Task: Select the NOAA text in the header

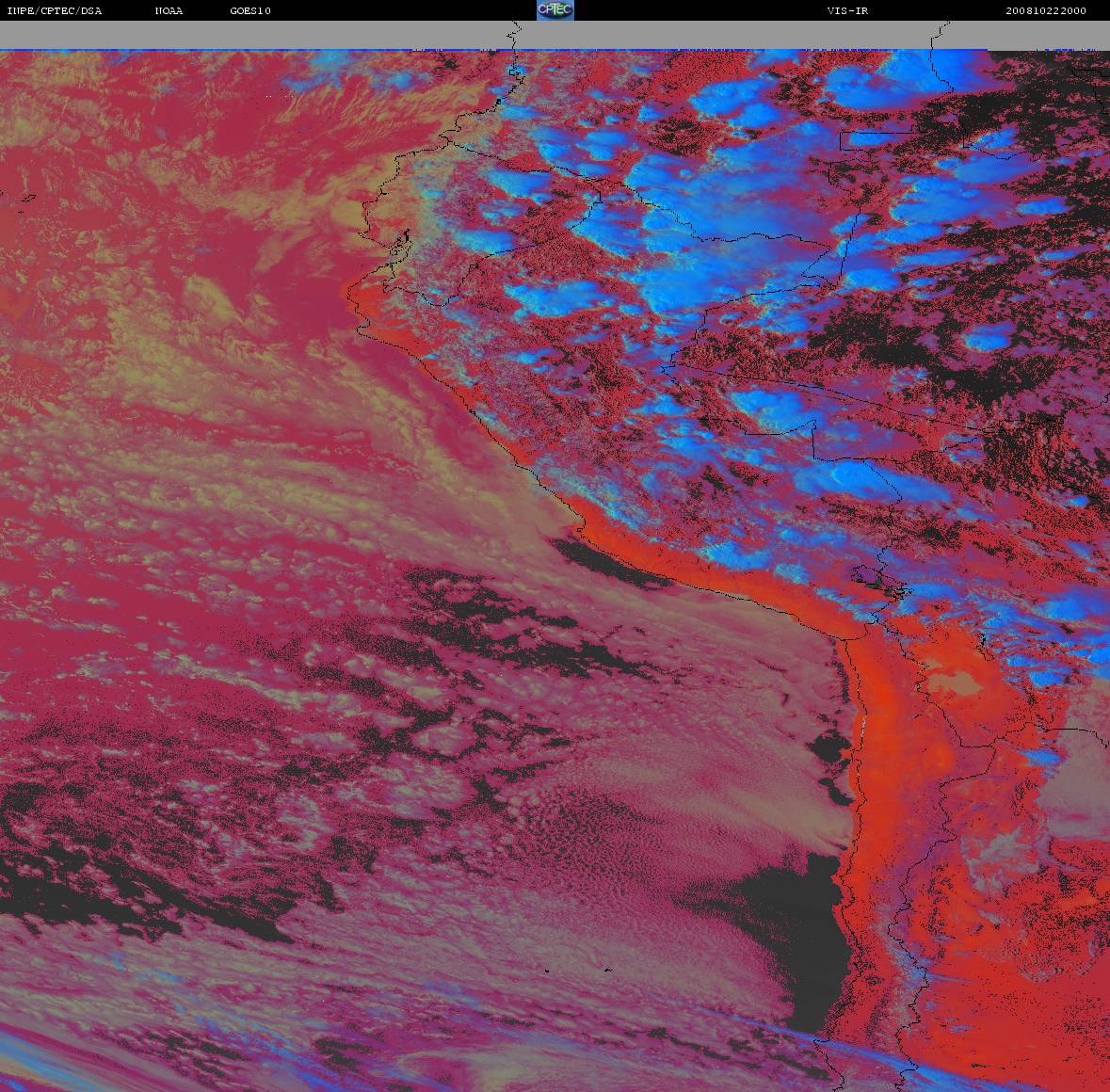Action: (x=169, y=10)
